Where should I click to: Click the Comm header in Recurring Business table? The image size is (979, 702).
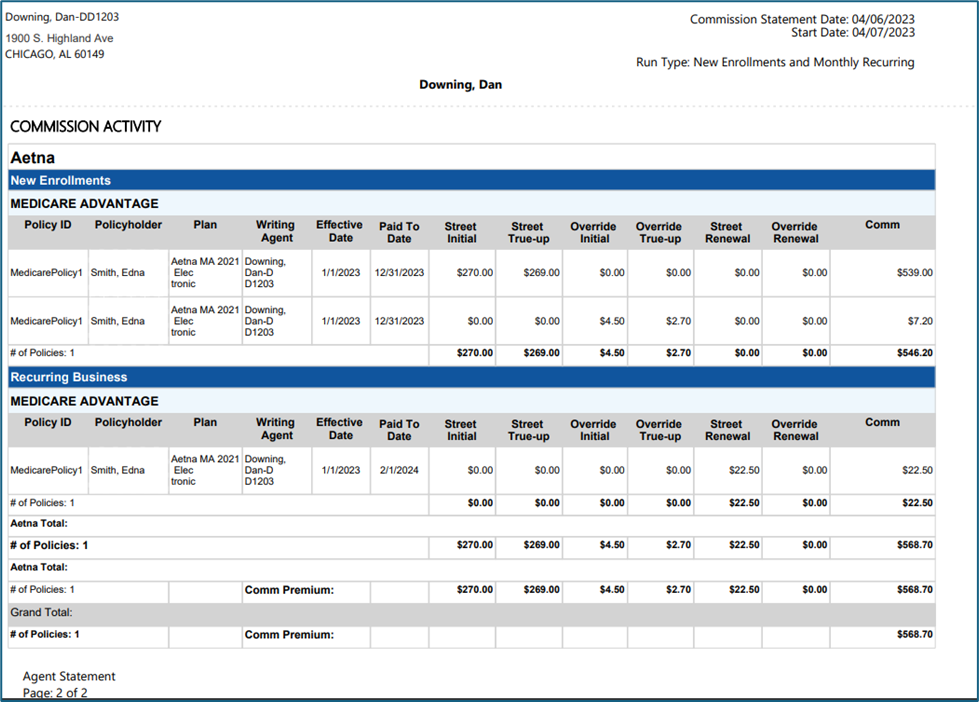click(x=882, y=422)
